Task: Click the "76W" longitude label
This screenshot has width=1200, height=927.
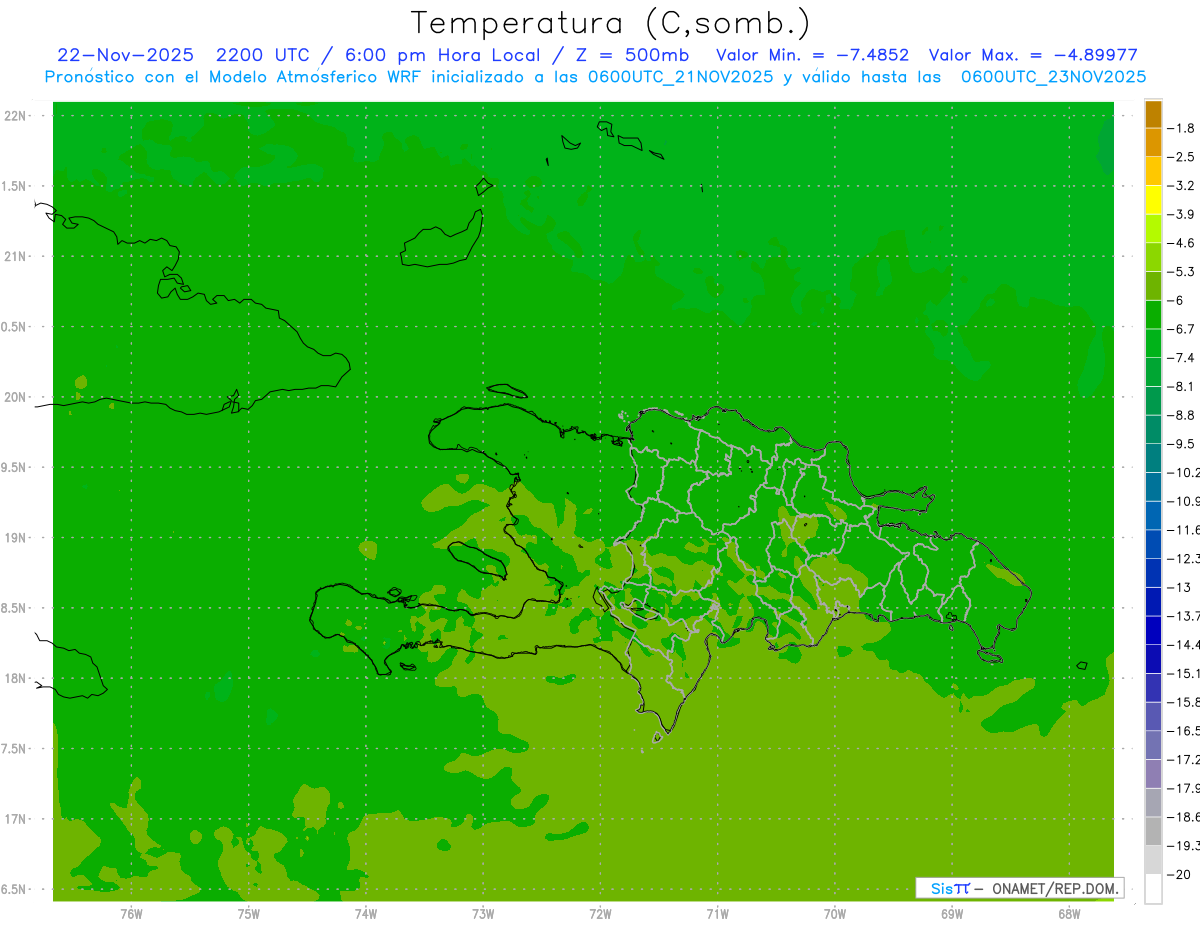Action: pyautogui.click(x=131, y=913)
